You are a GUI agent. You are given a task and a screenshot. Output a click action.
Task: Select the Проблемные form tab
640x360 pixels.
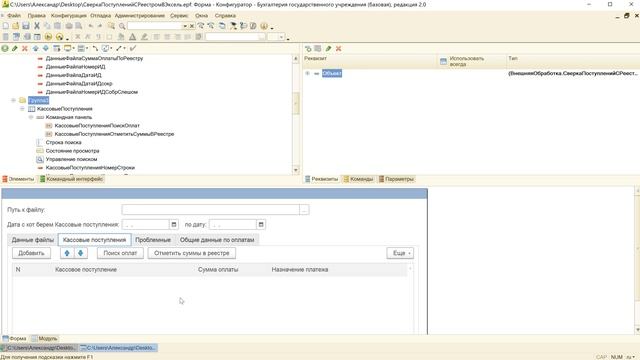click(x=153, y=240)
